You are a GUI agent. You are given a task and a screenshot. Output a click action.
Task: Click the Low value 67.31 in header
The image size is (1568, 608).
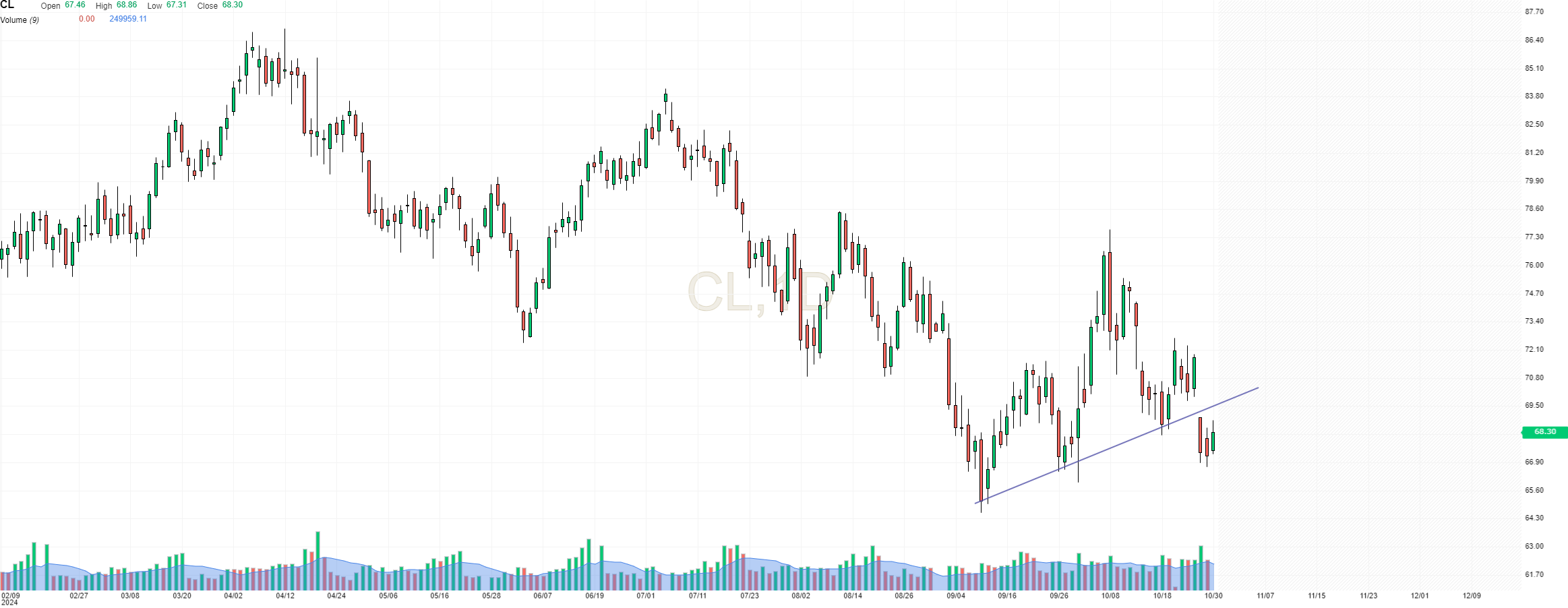[177, 5]
